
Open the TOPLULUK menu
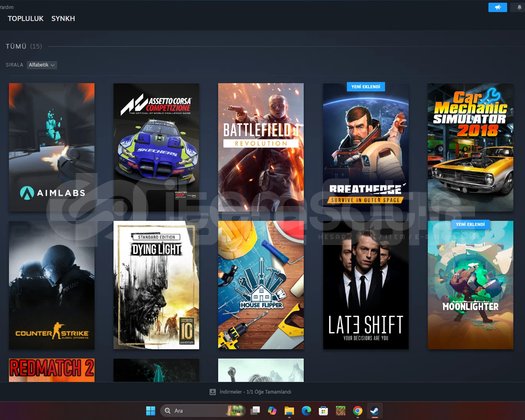(x=25, y=19)
